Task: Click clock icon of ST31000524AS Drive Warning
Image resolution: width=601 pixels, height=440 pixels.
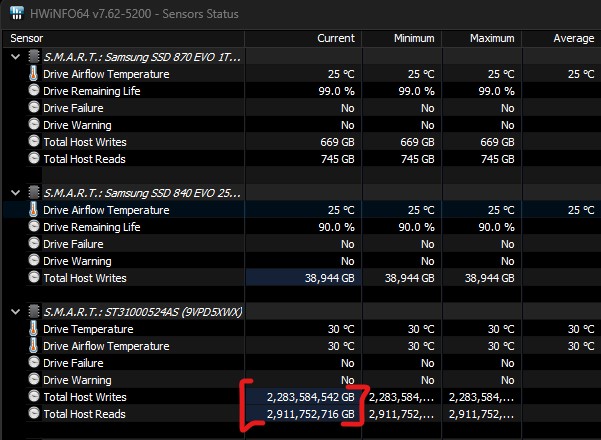Action: (x=34, y=379)
